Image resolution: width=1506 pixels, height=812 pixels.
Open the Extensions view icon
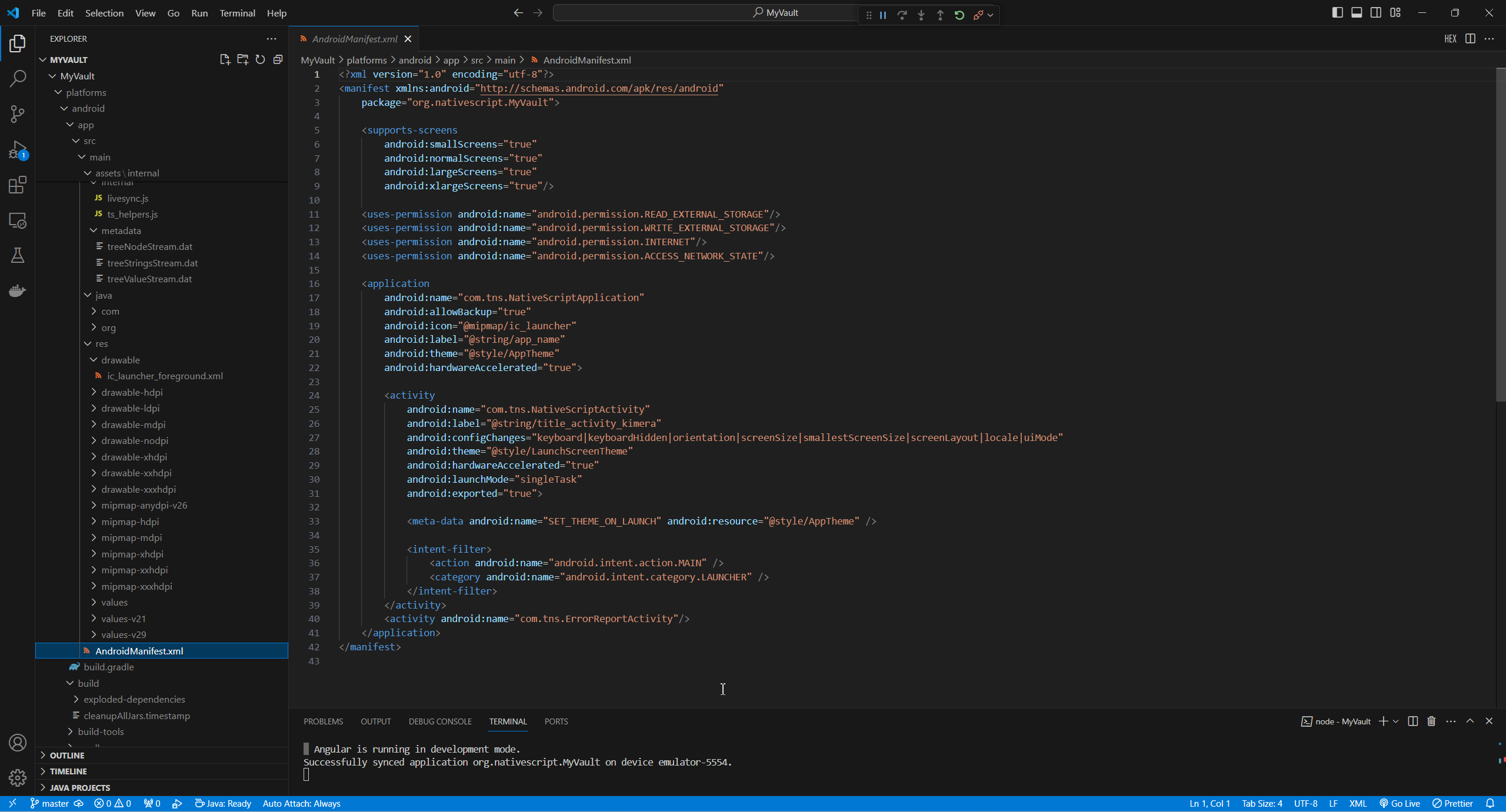(18, 185)
